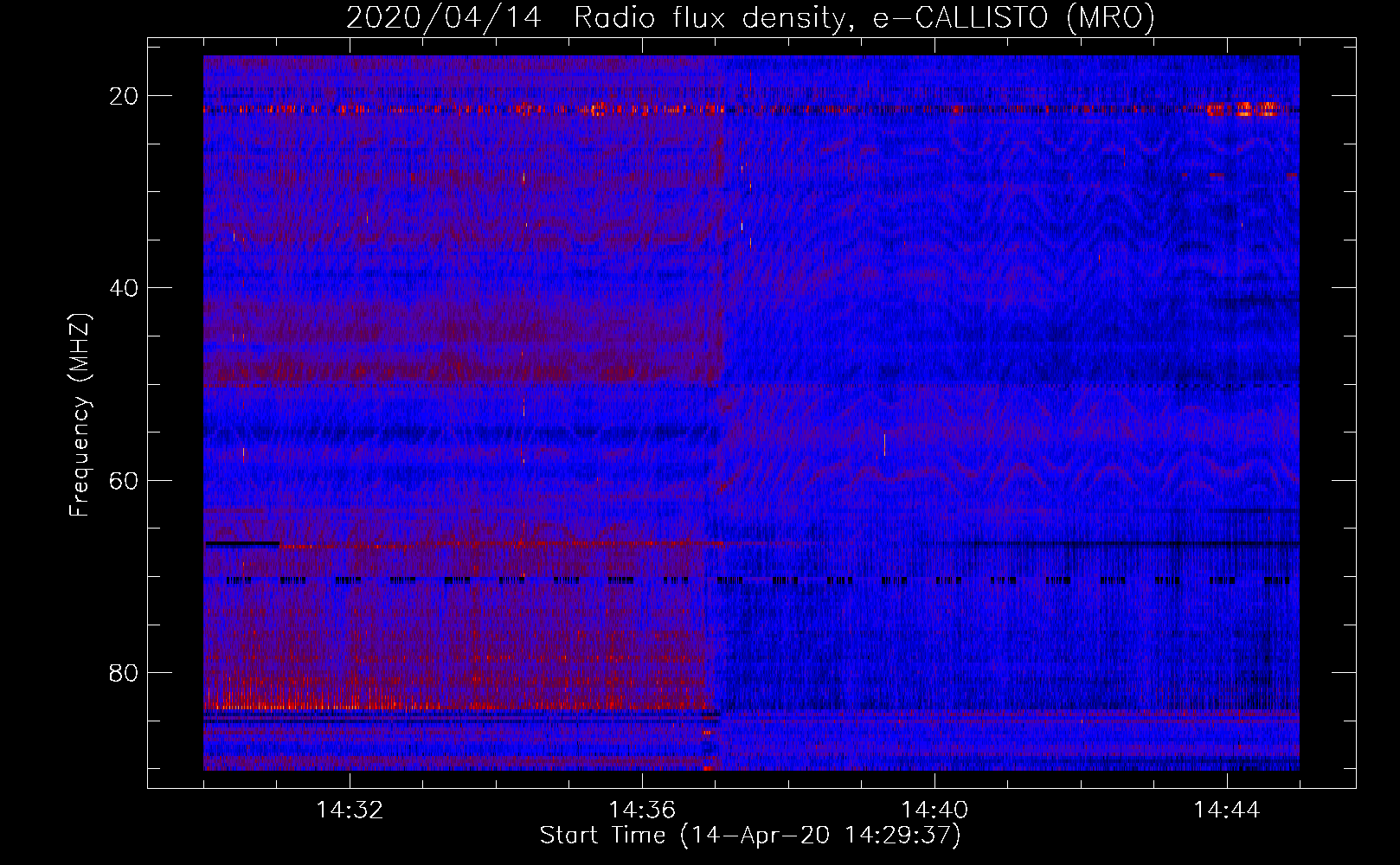
Task: Click the 14:32 time tick label
Action: tap(350, 811)
